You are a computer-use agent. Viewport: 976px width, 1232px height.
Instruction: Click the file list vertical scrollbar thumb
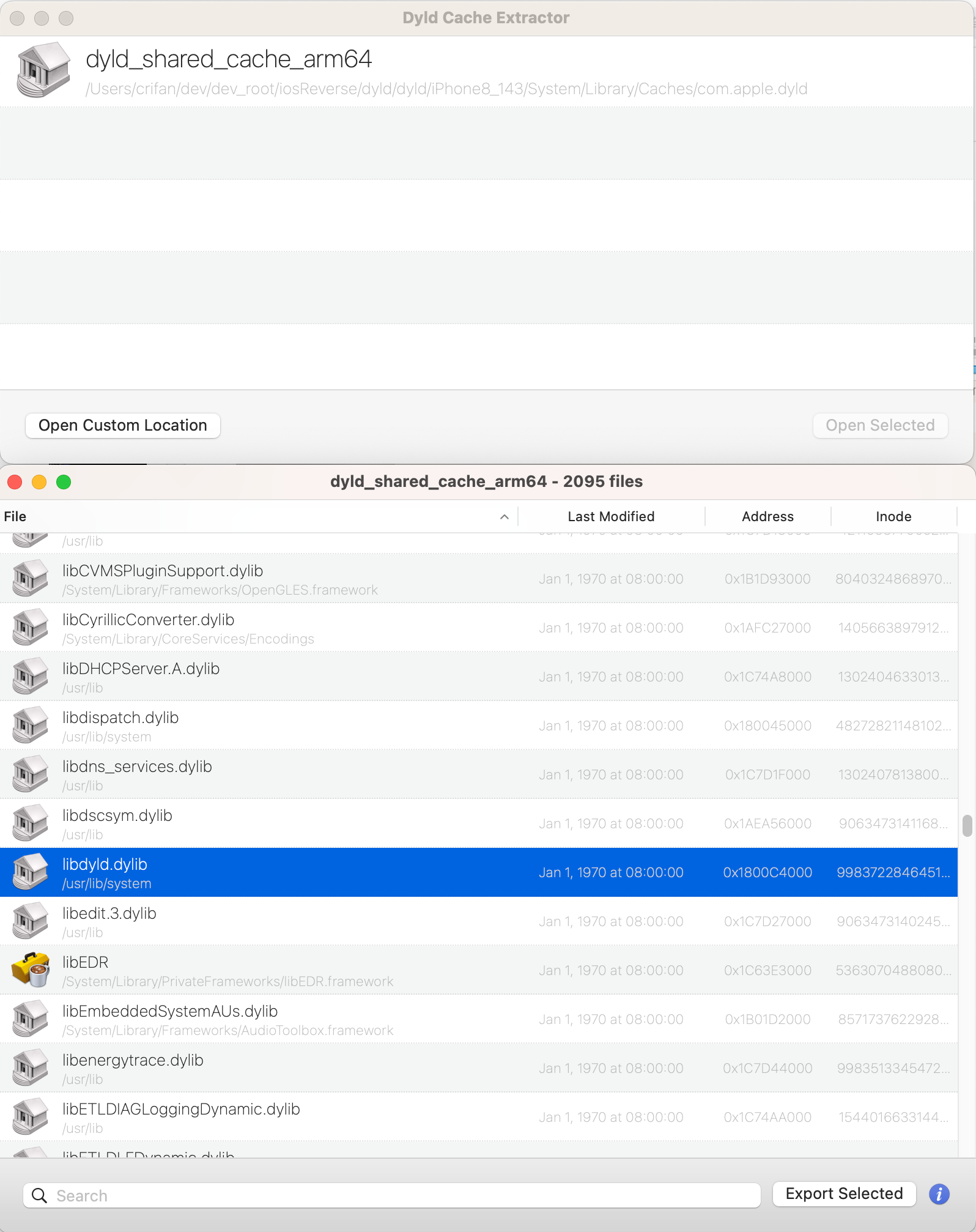(x=967, y=825)
